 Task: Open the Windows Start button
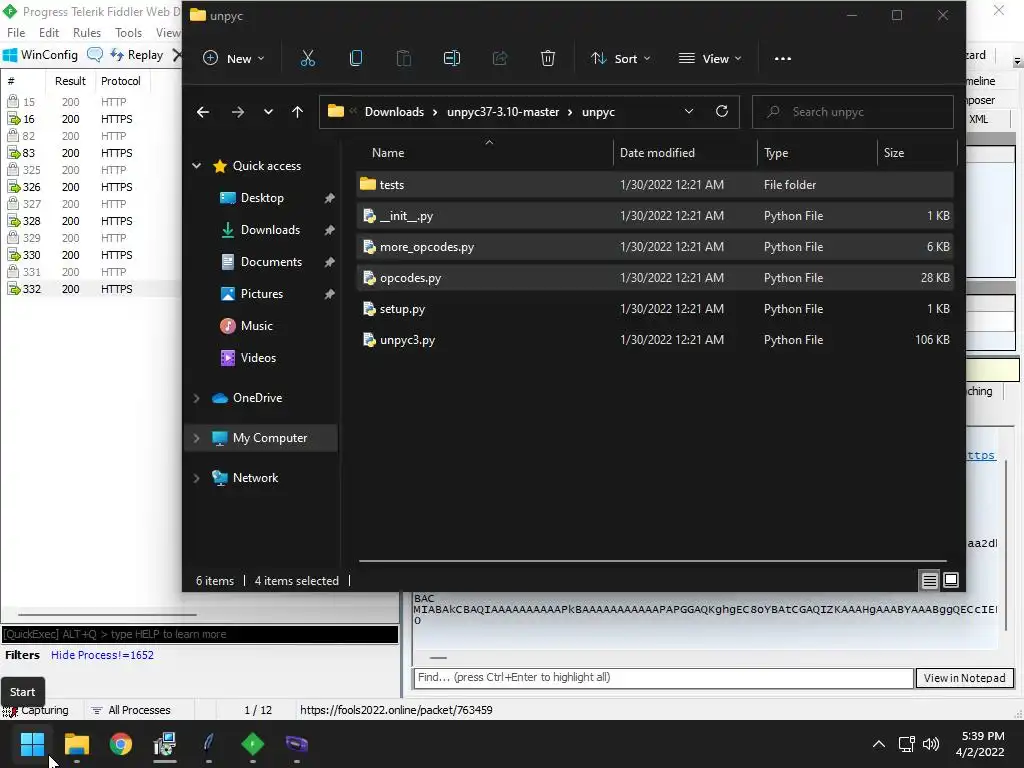click(32, 744)
